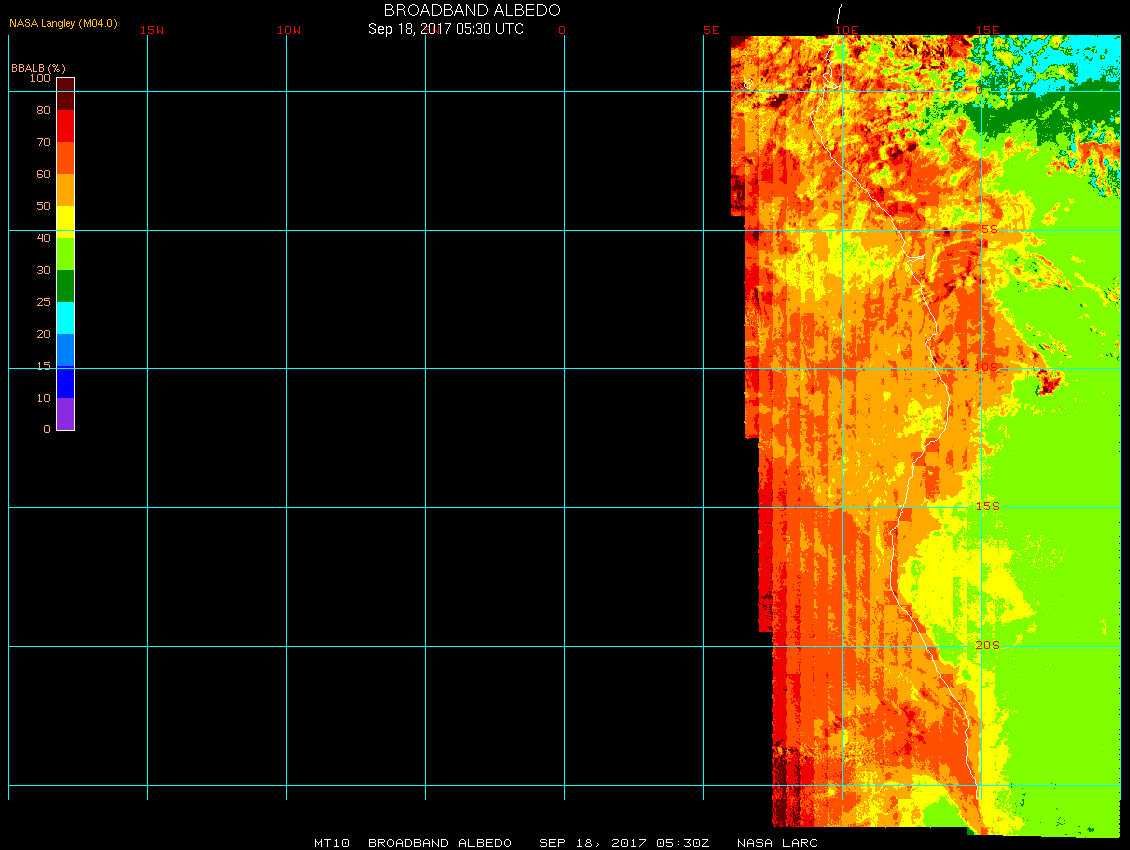1130x850 pixels.
Task: Select the legend value "25"
Action: coord(44,302)
